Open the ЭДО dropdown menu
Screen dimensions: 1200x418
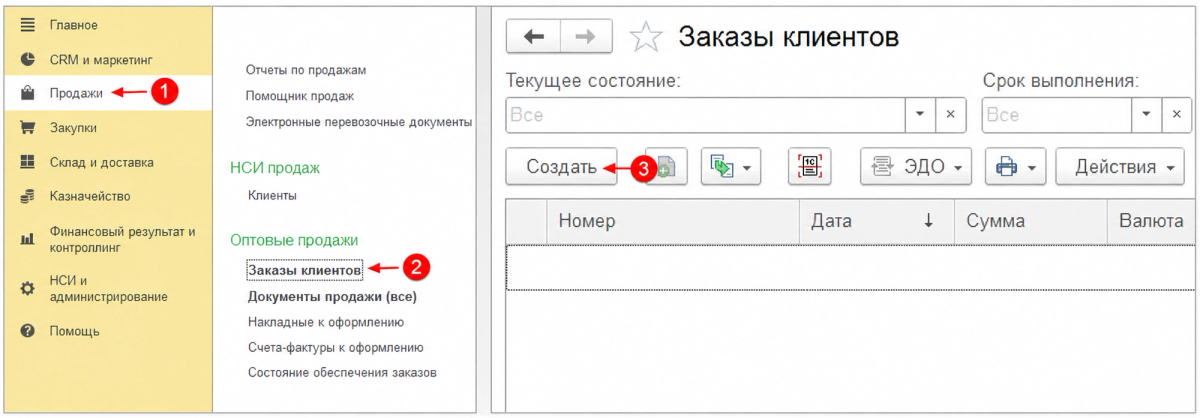(x=916, y=167)
